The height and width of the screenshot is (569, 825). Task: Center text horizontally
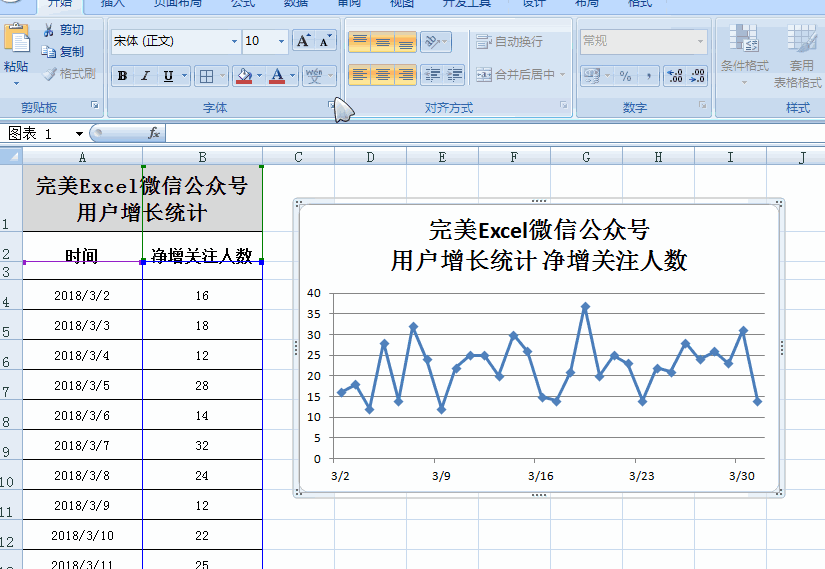click(383, 75)
